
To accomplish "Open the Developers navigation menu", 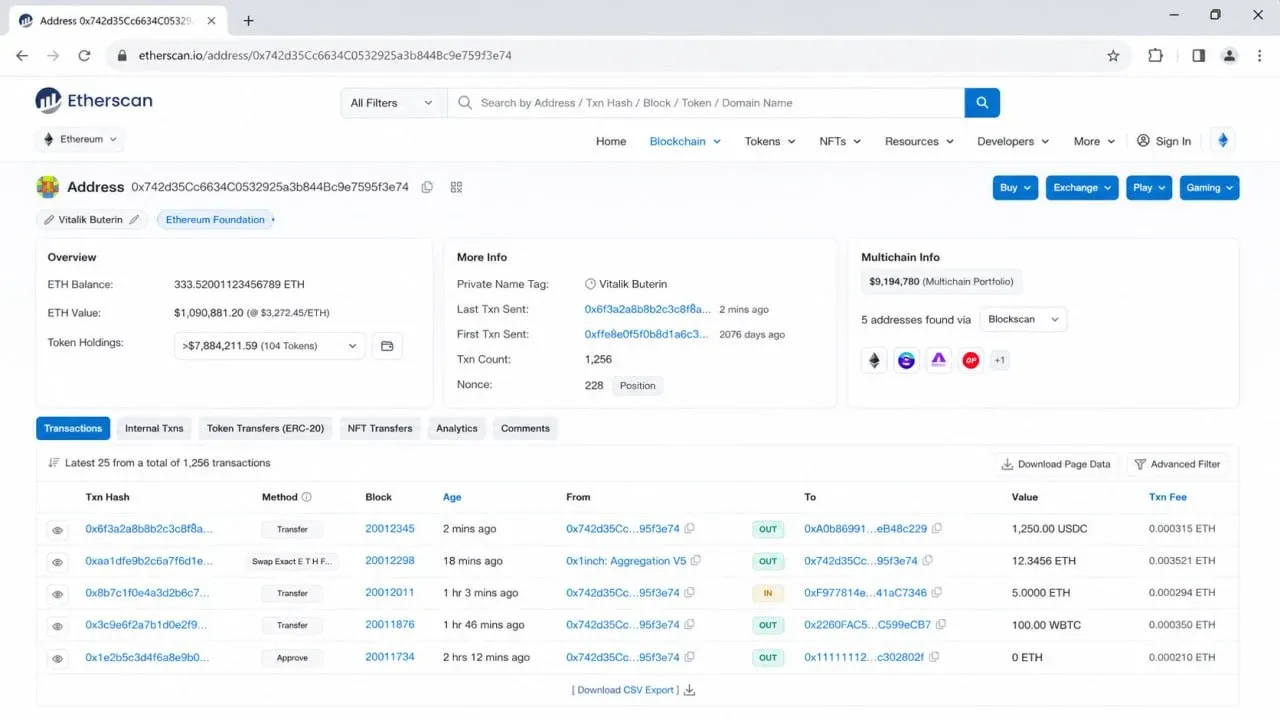I will coord(1013,141).
